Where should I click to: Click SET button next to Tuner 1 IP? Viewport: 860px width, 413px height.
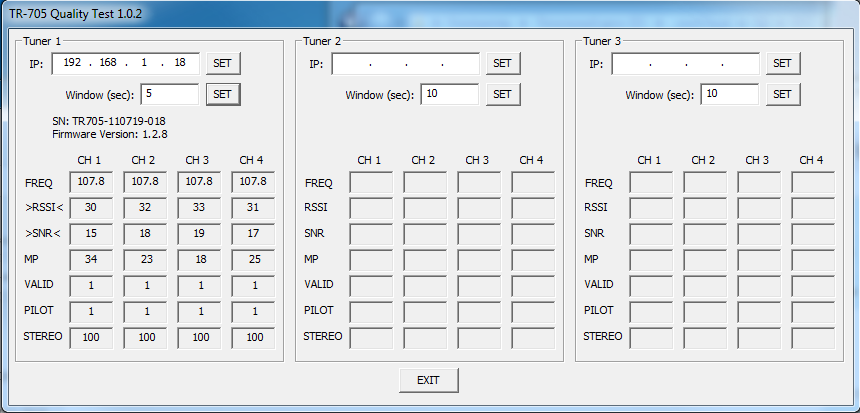(x=223, y=63)
